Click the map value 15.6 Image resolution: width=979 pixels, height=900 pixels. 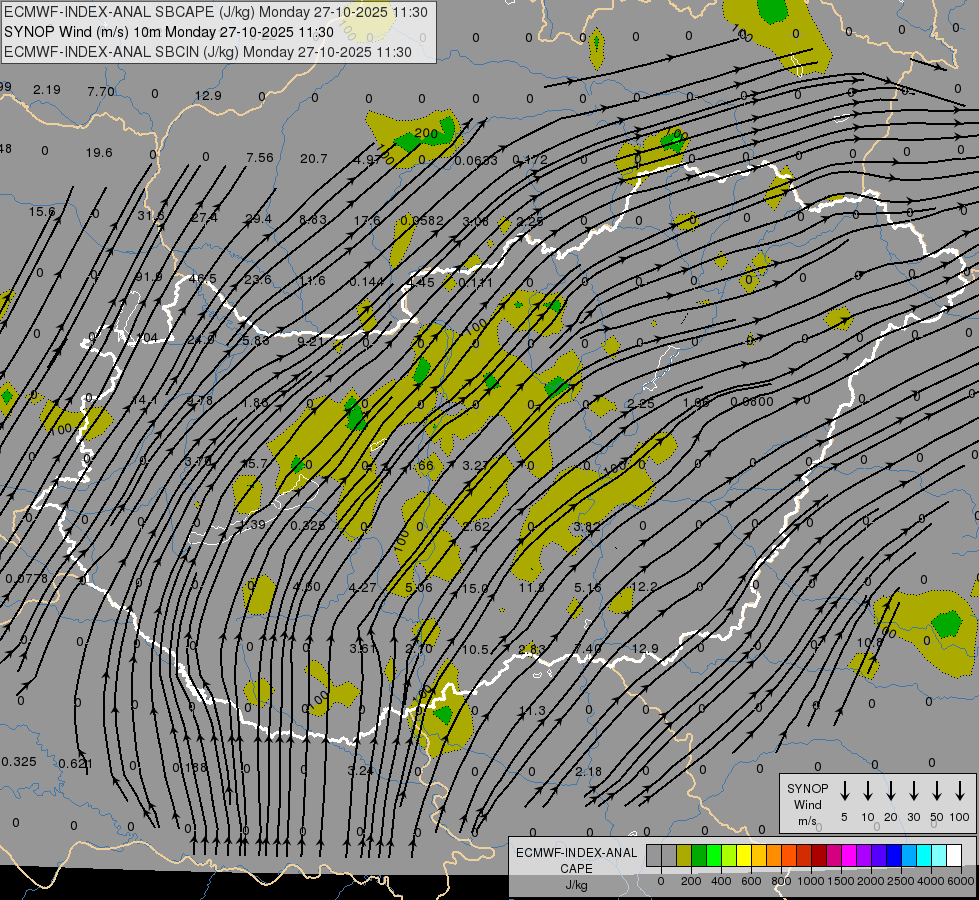(42, 212)
